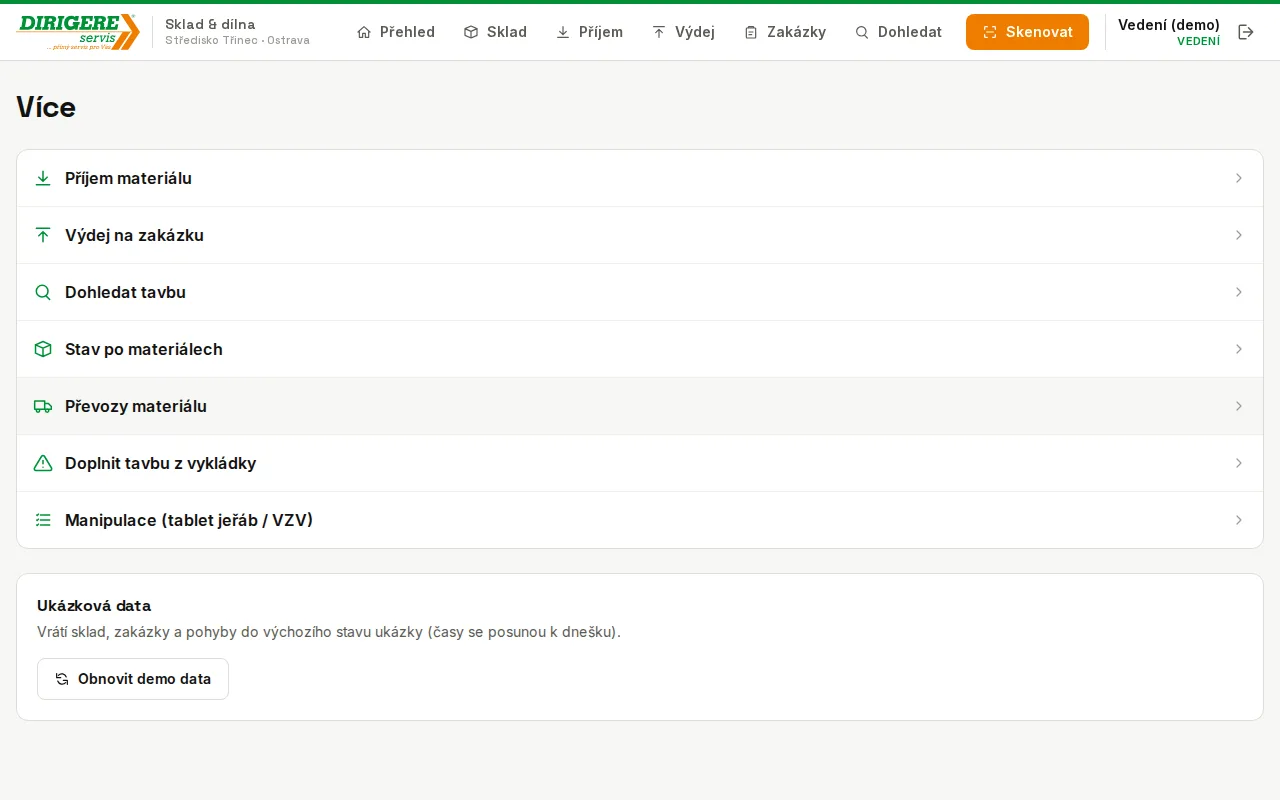Open the Převozy materiálu entry
The width and height of the screenshot is (1280, 800).
[x=640, y=406]
